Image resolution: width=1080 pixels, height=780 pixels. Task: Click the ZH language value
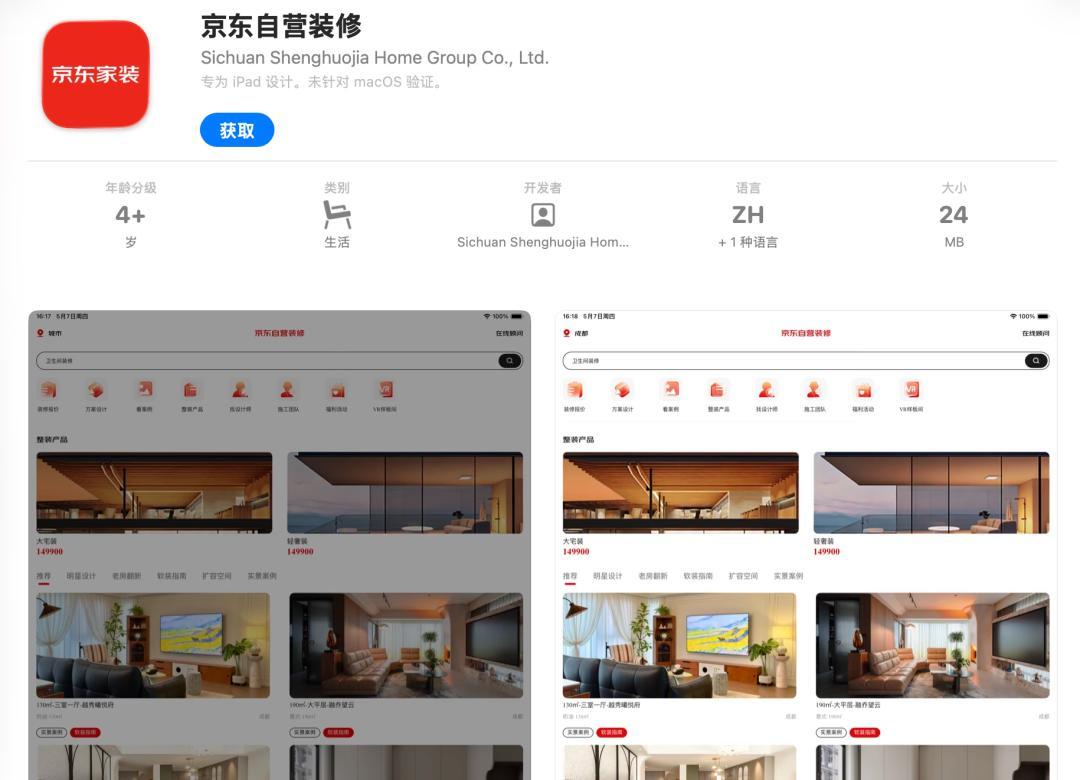pyautogui.click(x=748, y=215)
